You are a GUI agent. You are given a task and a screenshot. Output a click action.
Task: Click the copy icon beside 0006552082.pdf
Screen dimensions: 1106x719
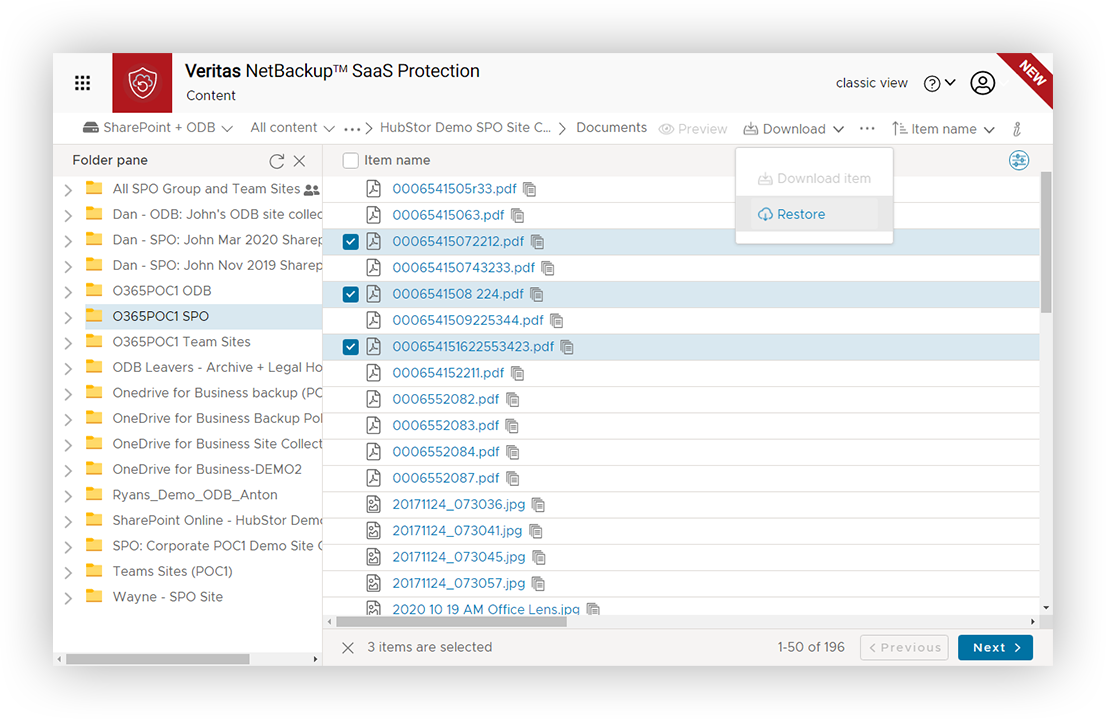[x=513, y=400]
